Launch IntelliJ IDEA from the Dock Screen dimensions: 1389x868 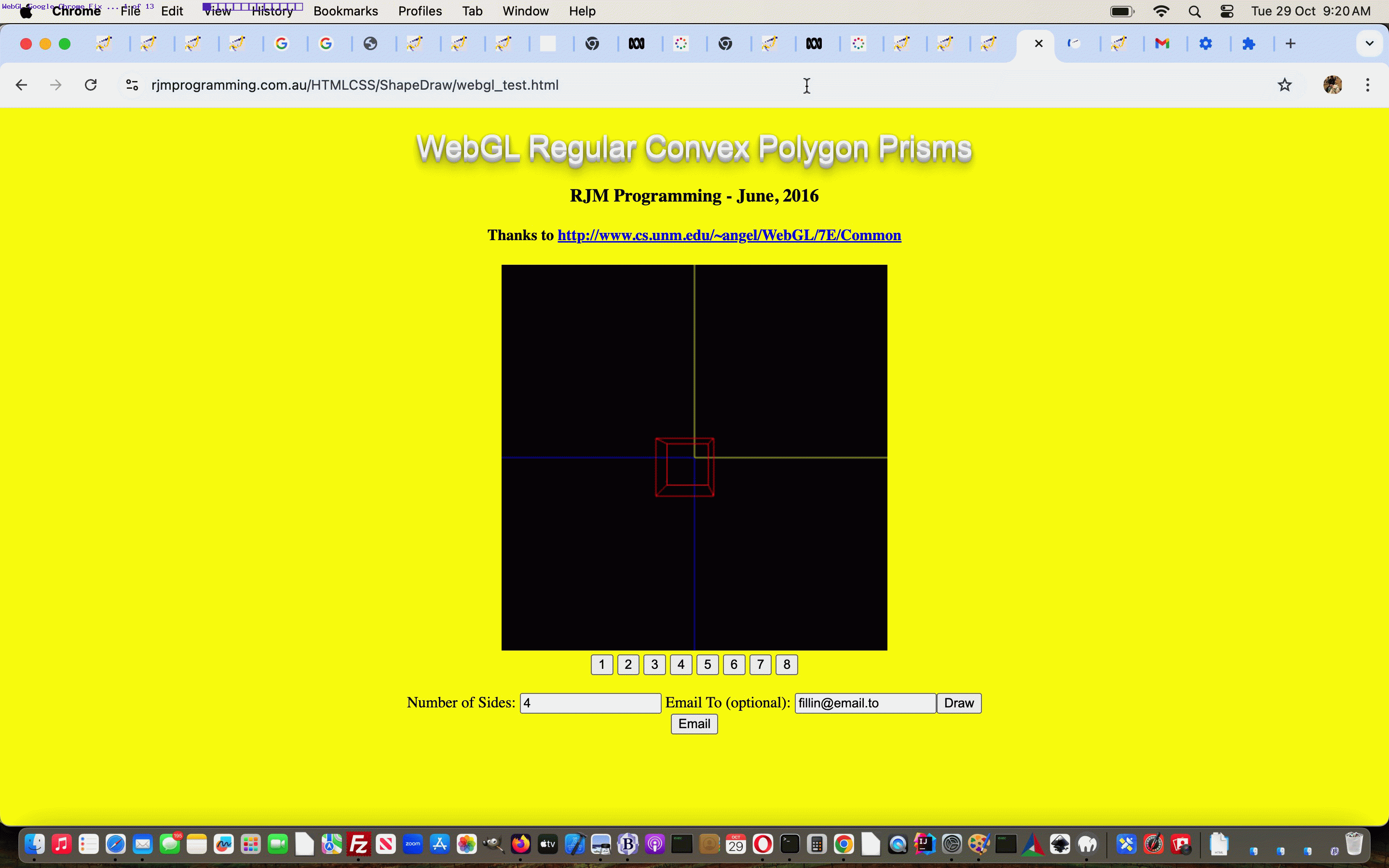click(925, 844)
